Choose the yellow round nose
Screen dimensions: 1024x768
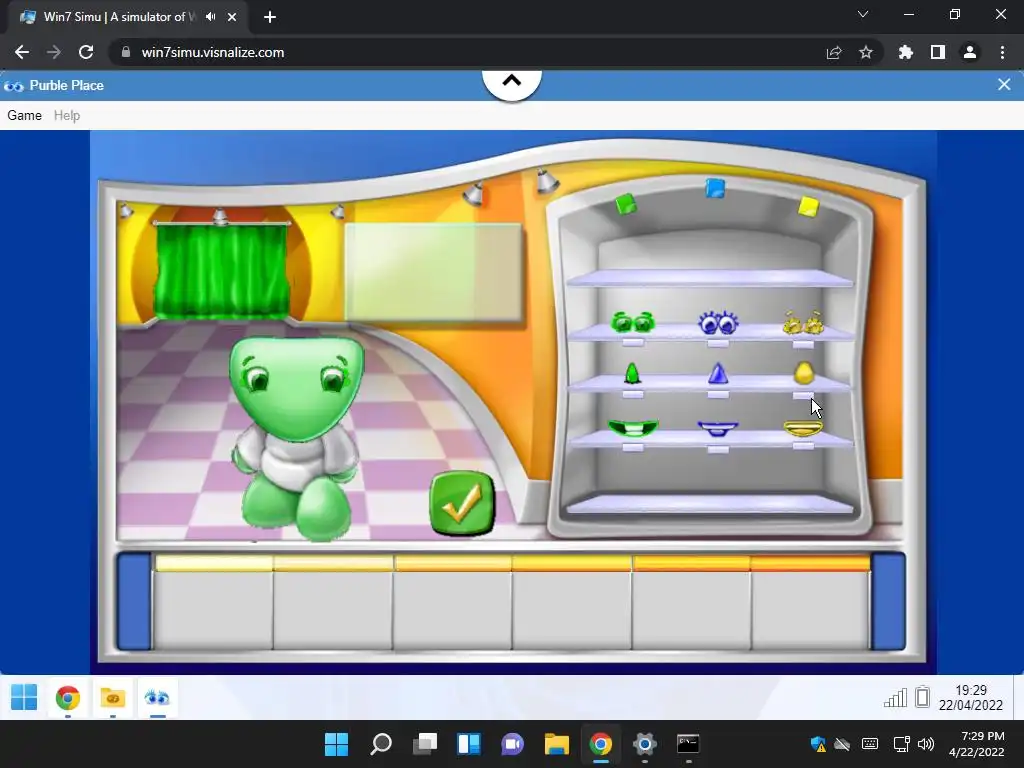click(804, 373)
